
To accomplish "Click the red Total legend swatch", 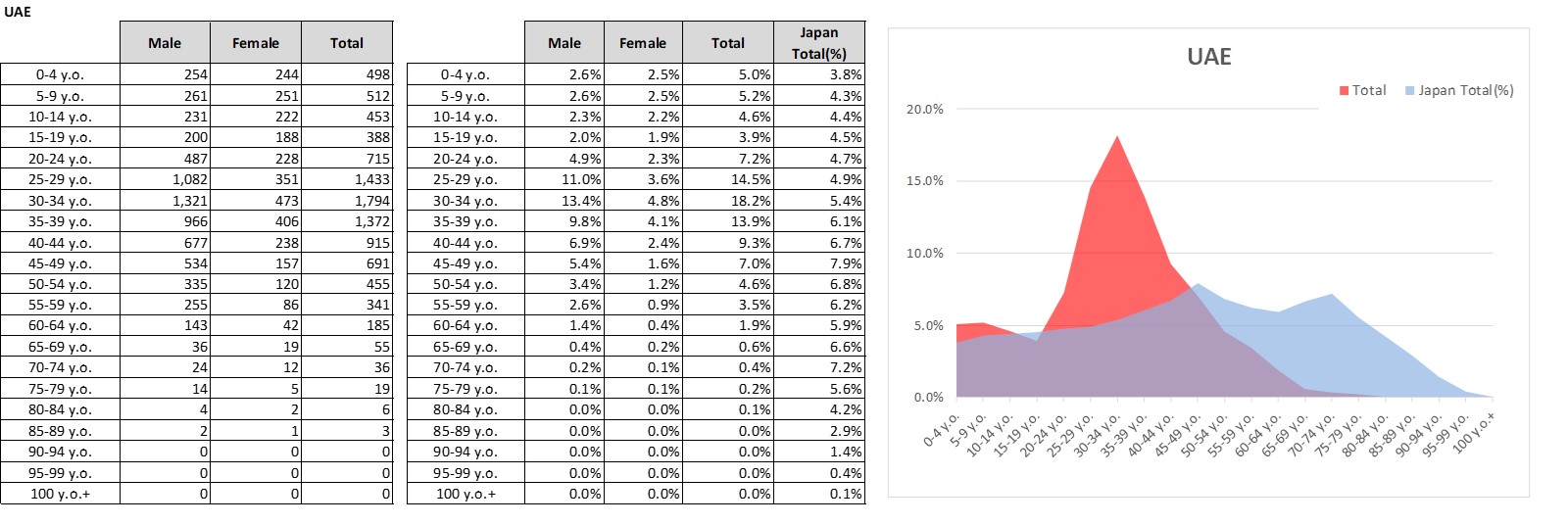I will coord(1345,90).
